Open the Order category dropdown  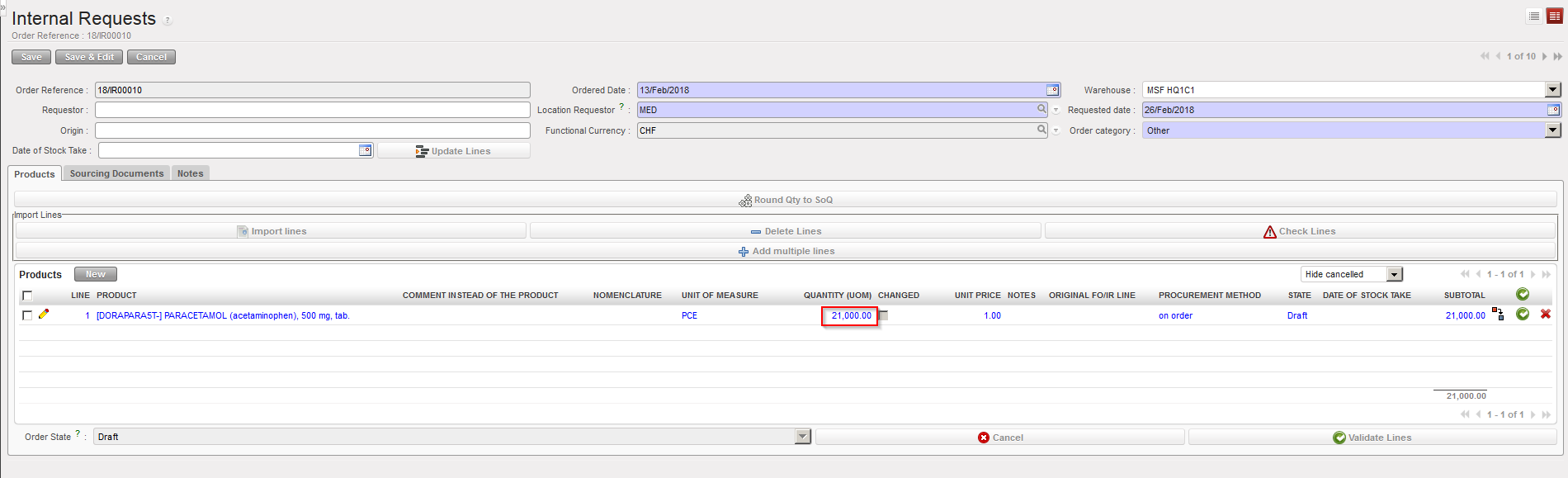(1552, 130)
